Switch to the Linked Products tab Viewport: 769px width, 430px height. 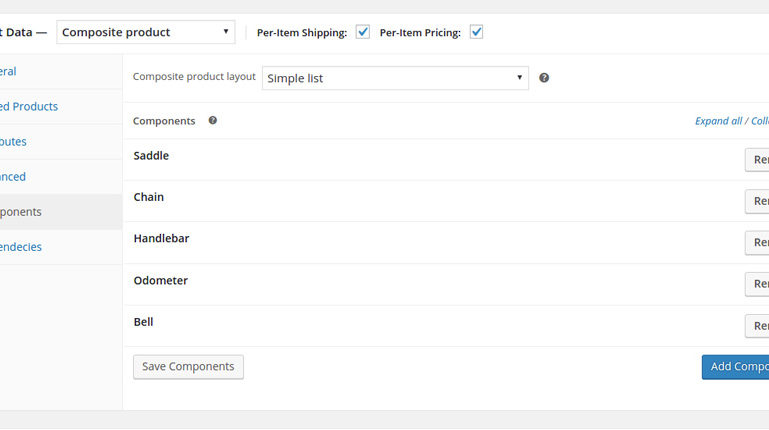pos(29,107)
